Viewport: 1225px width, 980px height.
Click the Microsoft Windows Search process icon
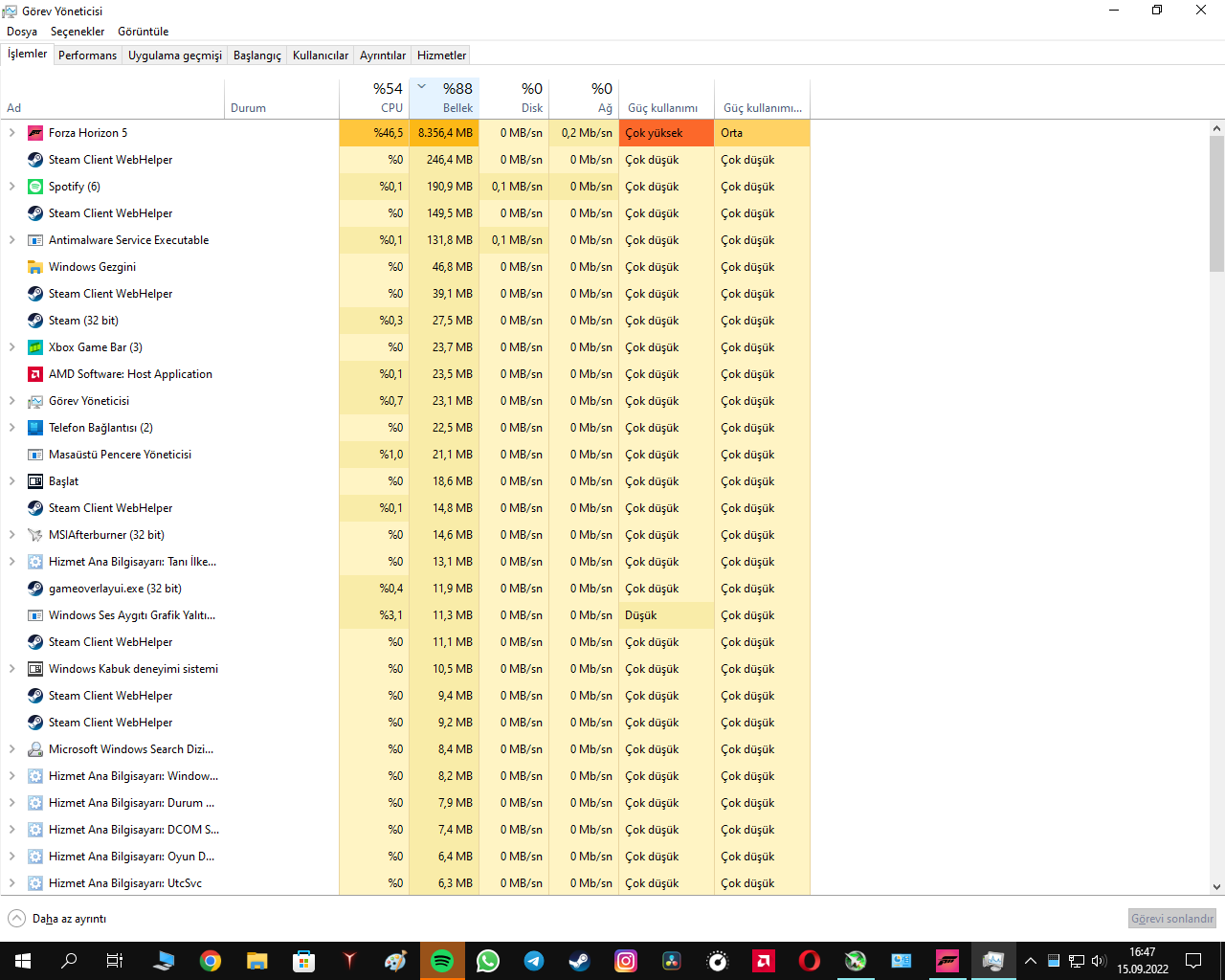coord(35,749)
